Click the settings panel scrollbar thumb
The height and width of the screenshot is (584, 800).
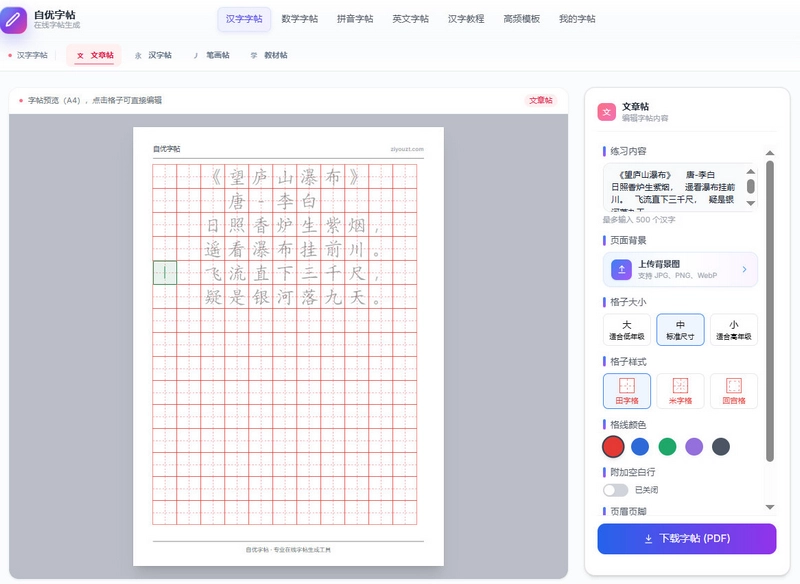point(770,311)
